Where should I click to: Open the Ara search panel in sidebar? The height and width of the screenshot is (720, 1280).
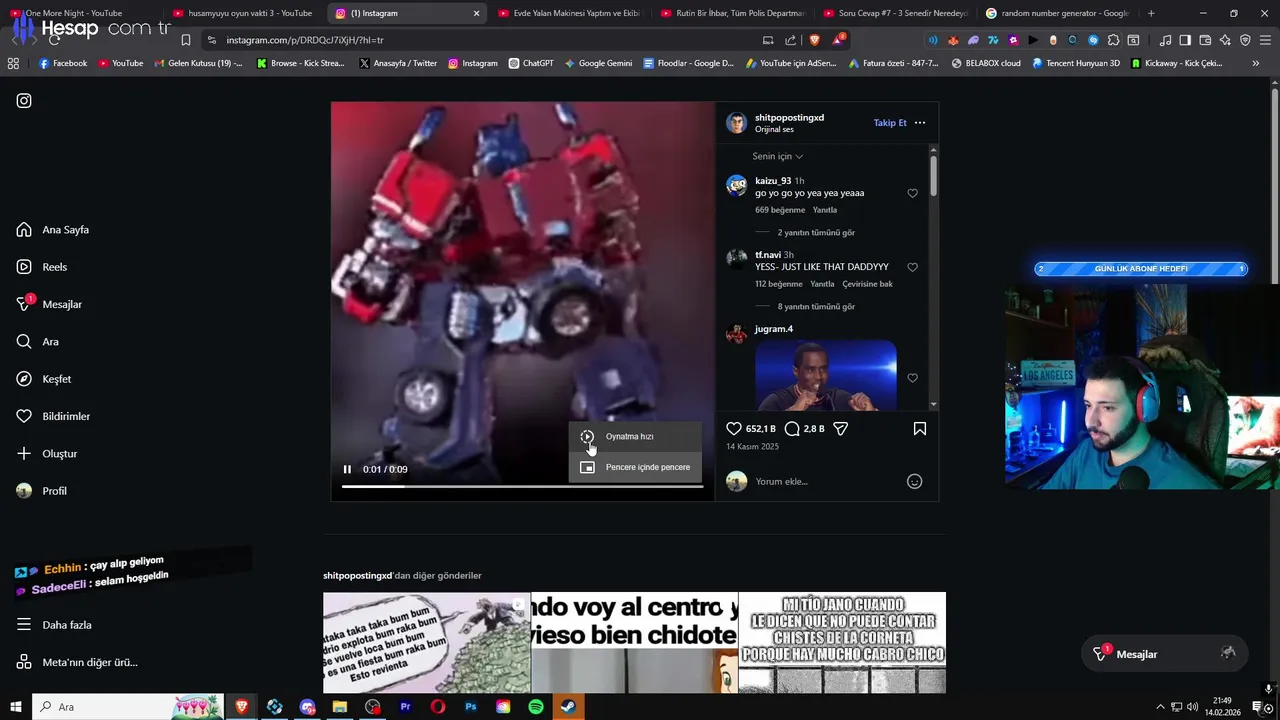[38, 342]
